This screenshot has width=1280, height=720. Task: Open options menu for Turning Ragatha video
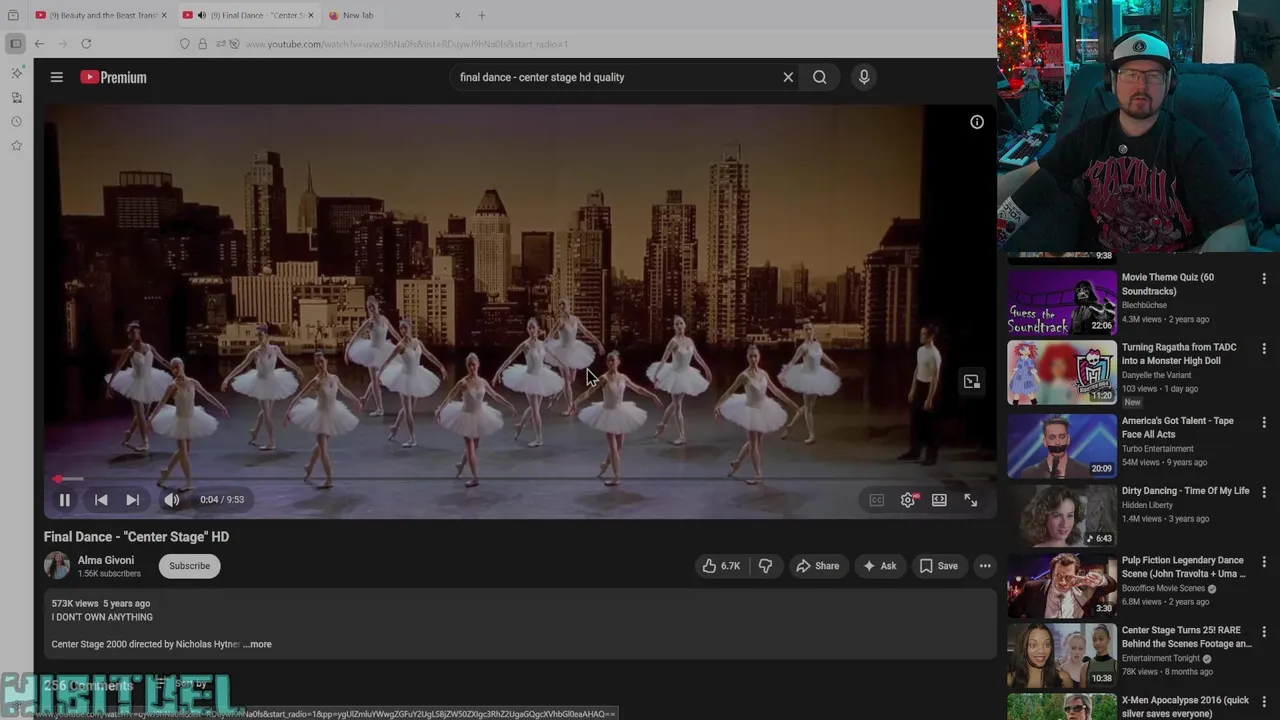[x=1264, y=349]
